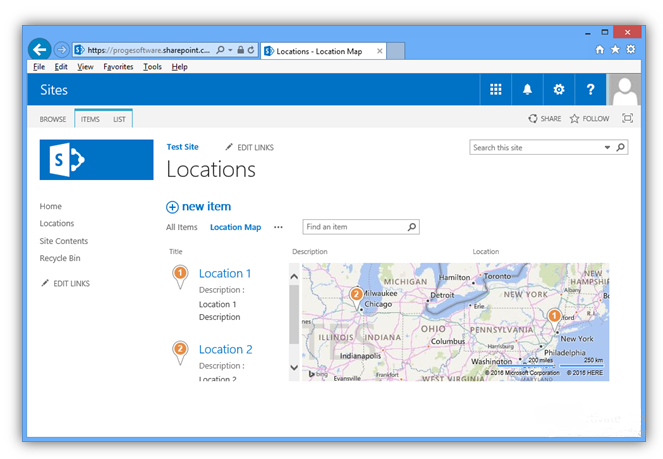Switch to the LIST ribbon tab
The width and height of the screenshot is (663, 459).
pyautogui.click(x=119, y=119)
